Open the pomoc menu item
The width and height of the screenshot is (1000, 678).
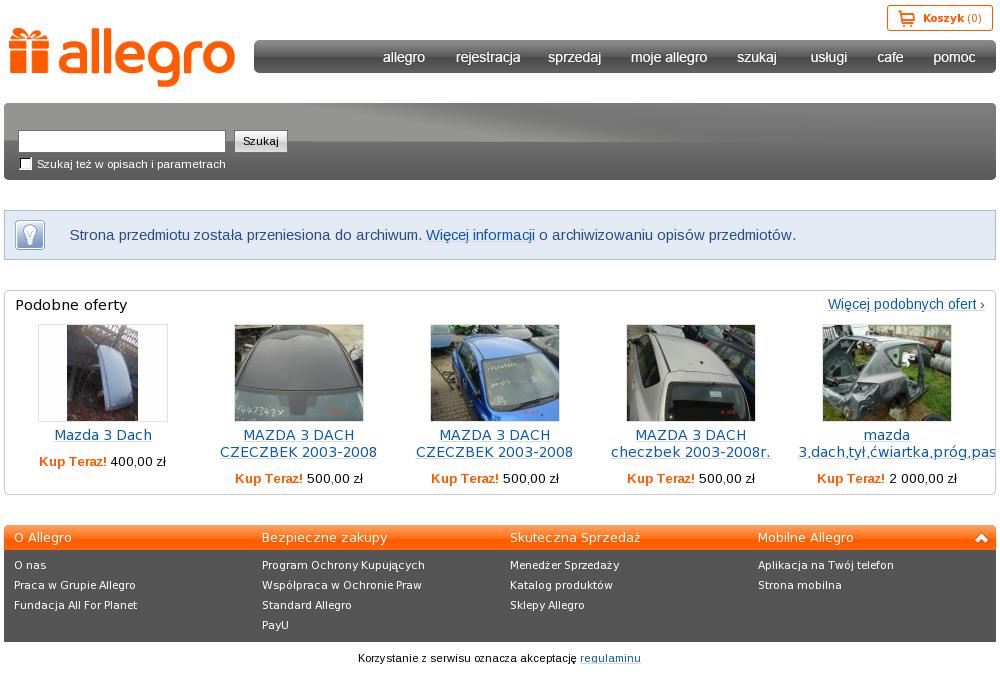click(954, 57)
